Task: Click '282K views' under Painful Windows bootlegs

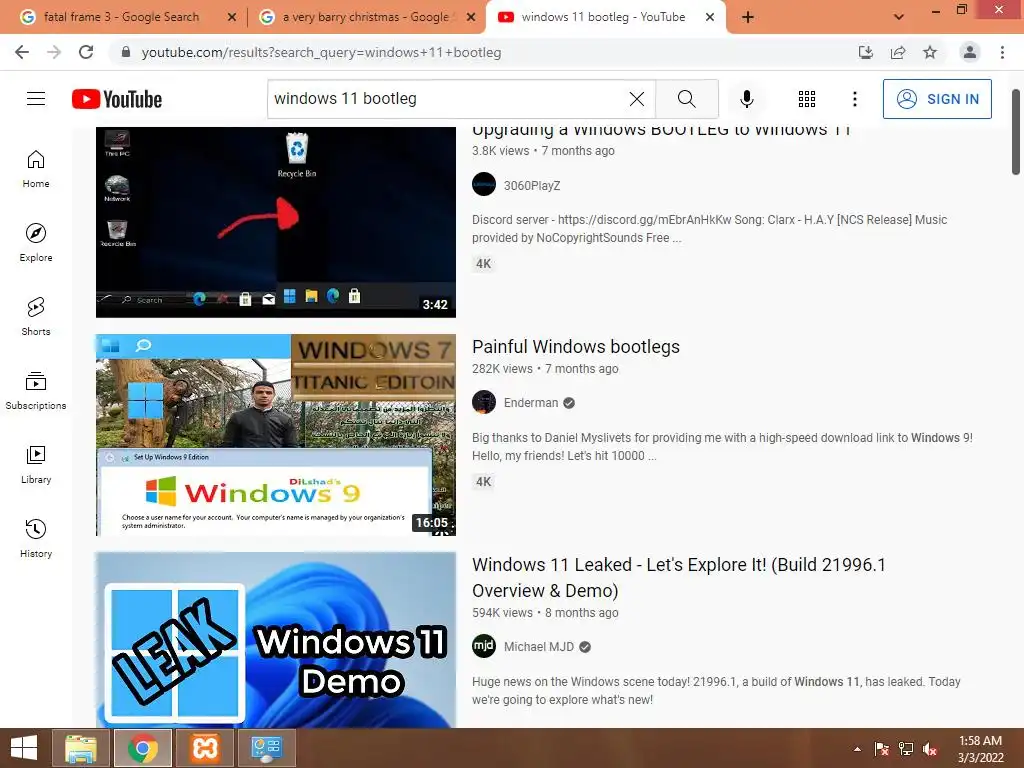Action: [x=502, y=369]
